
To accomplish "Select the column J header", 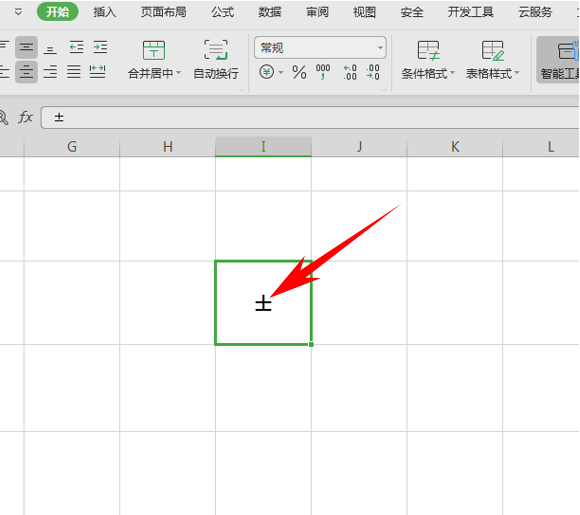I will pos(359,147).
